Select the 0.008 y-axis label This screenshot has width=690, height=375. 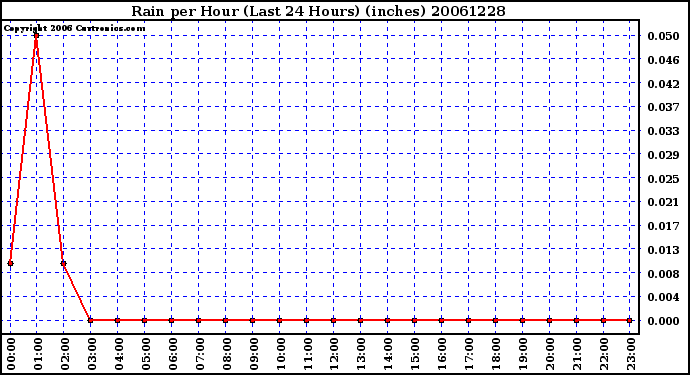663,273
